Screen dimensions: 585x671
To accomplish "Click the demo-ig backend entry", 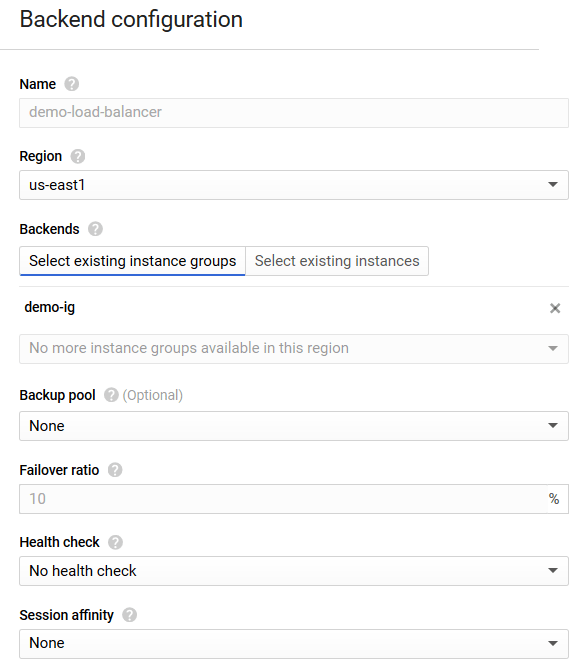I will [x=50, y=307].
